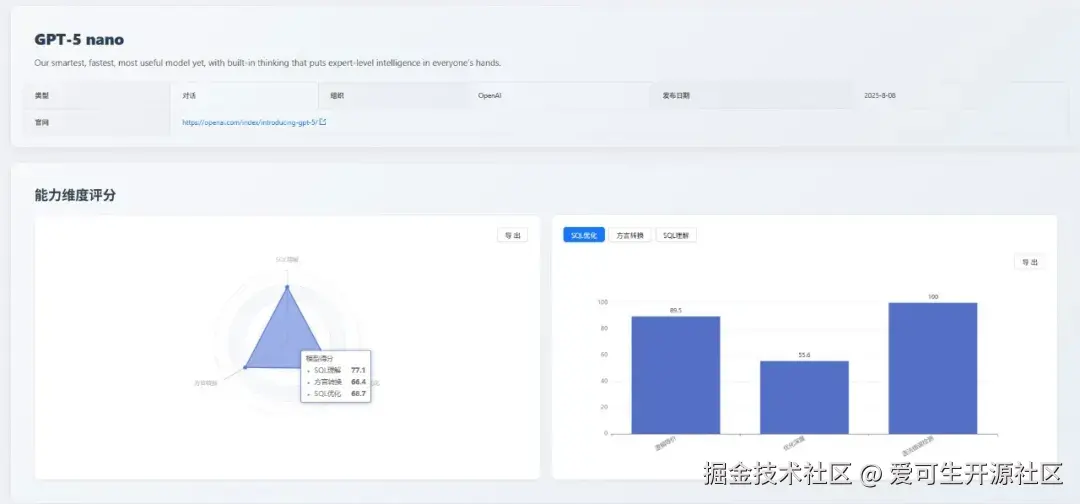Click the 能力维度评分 section heading
Viewport: 1080px width, 504px height.
75,196
